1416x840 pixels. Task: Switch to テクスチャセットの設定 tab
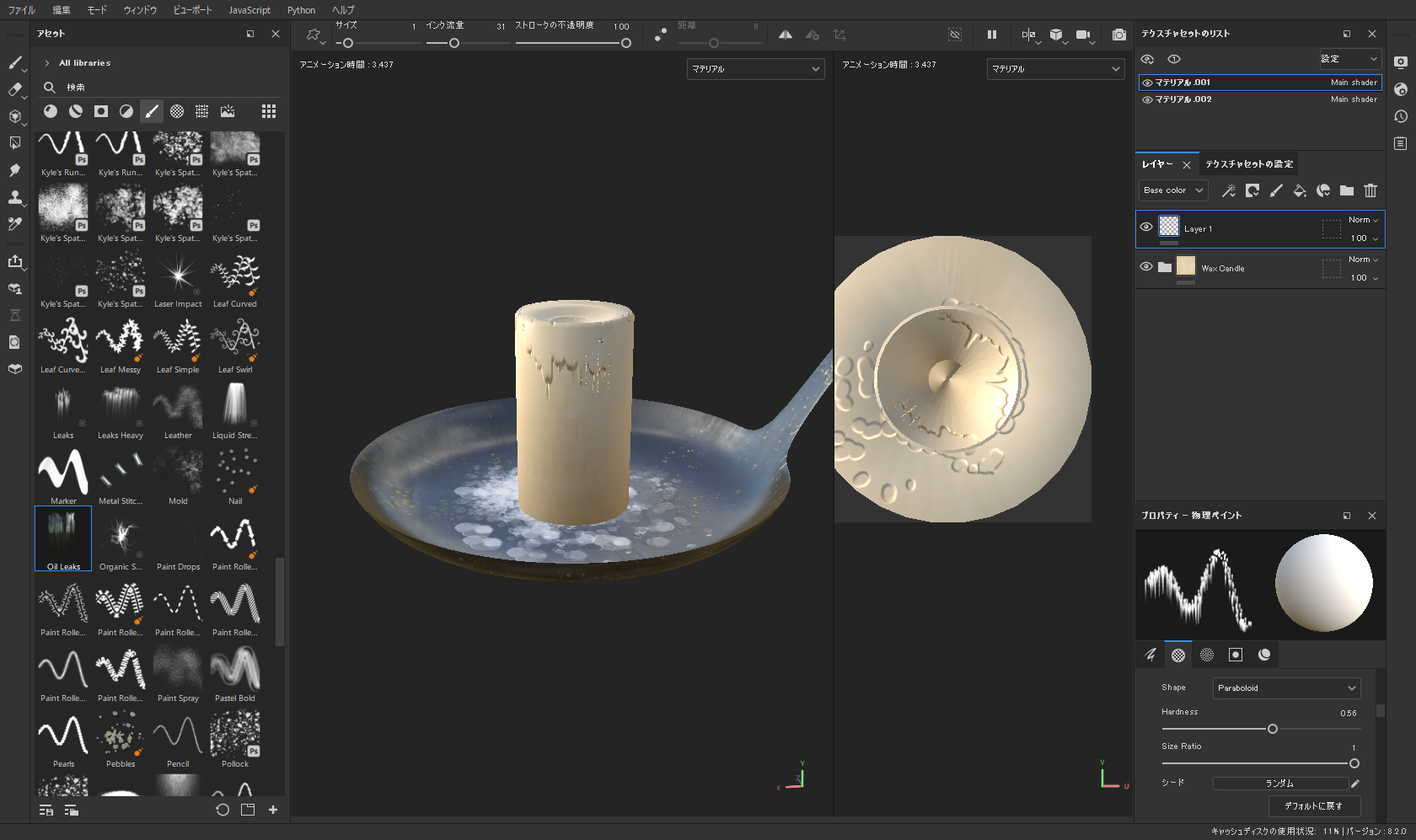click(x=1248, y=164)
